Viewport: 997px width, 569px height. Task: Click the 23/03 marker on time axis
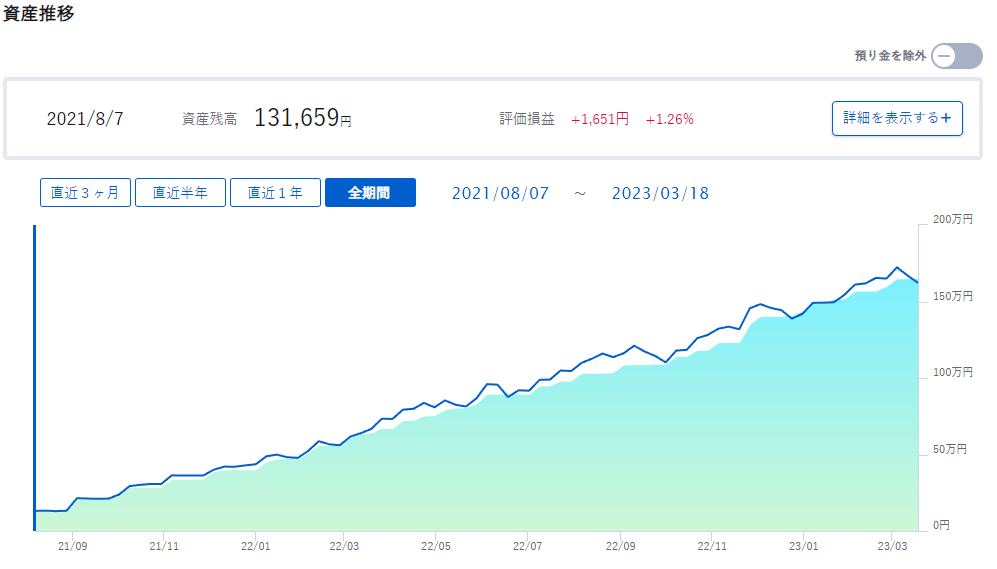893,546
